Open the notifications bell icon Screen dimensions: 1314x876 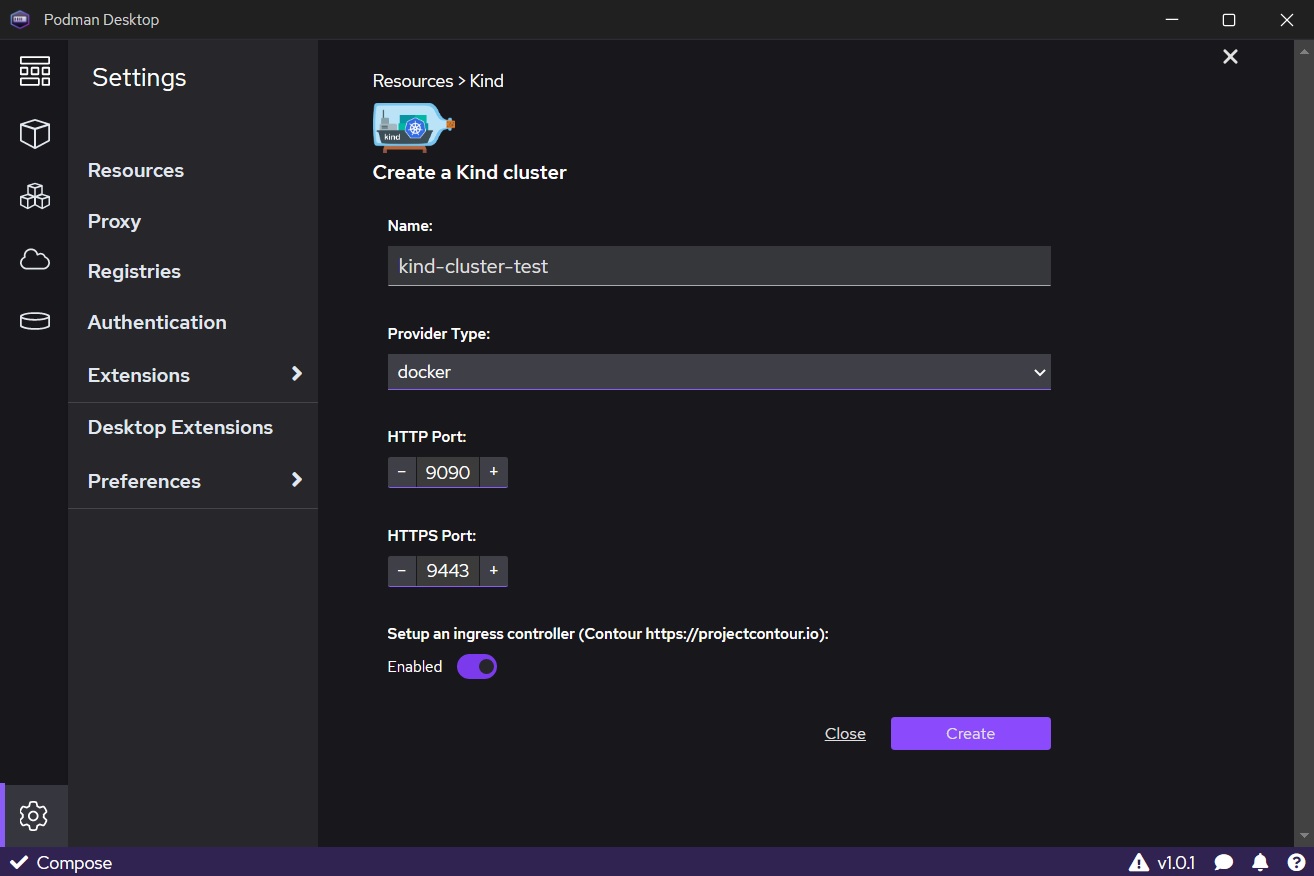point(1260,862)
